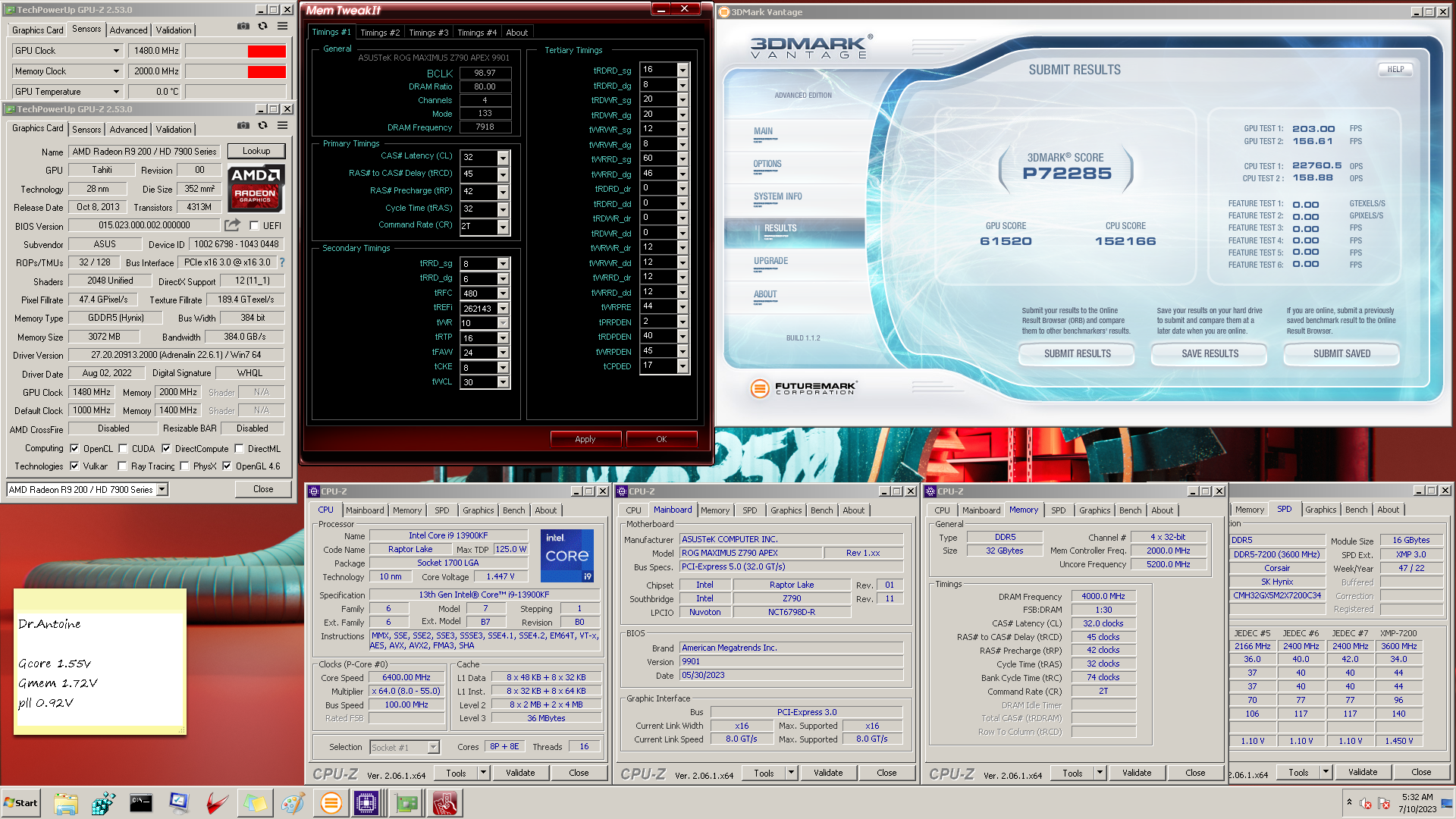Toggle OpenCL computing checkbox

(x=74, y=449)
